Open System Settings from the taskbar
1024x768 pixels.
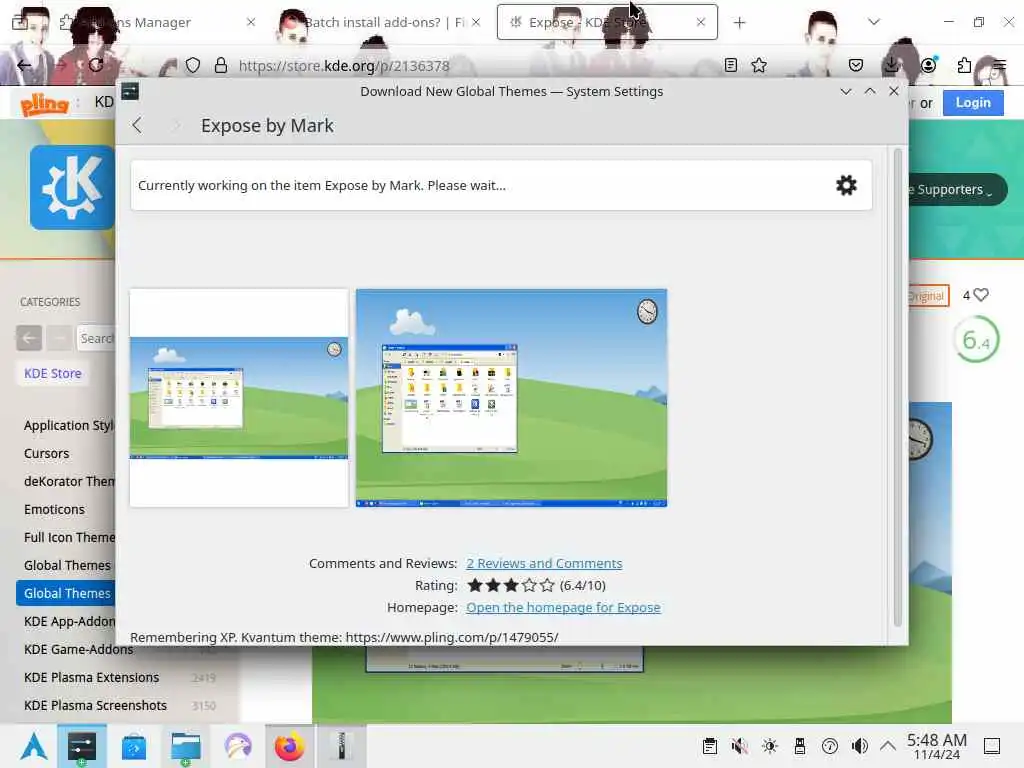(82, 746)
